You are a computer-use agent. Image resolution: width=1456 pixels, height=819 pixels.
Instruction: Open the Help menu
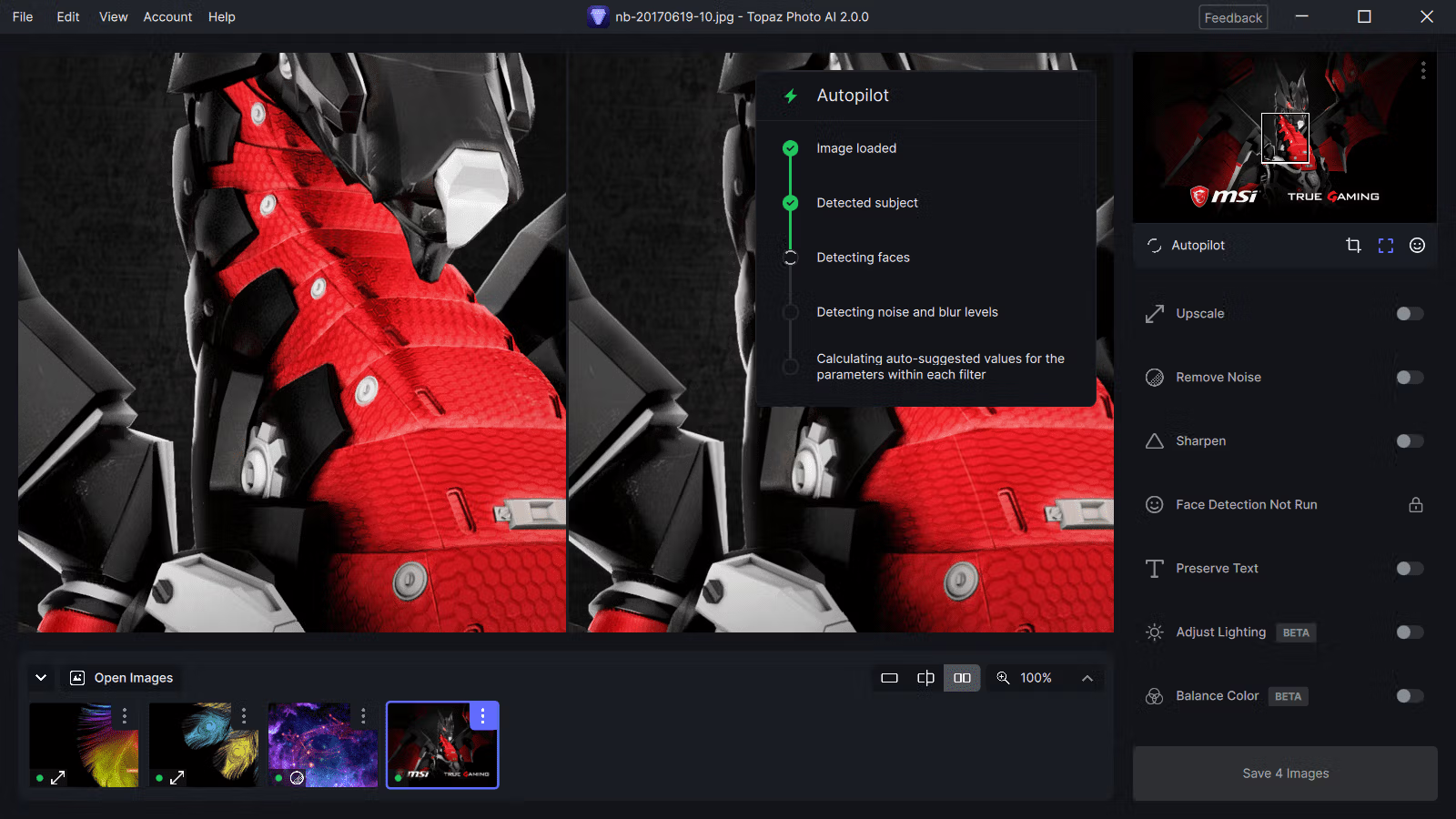coord(222,16)
